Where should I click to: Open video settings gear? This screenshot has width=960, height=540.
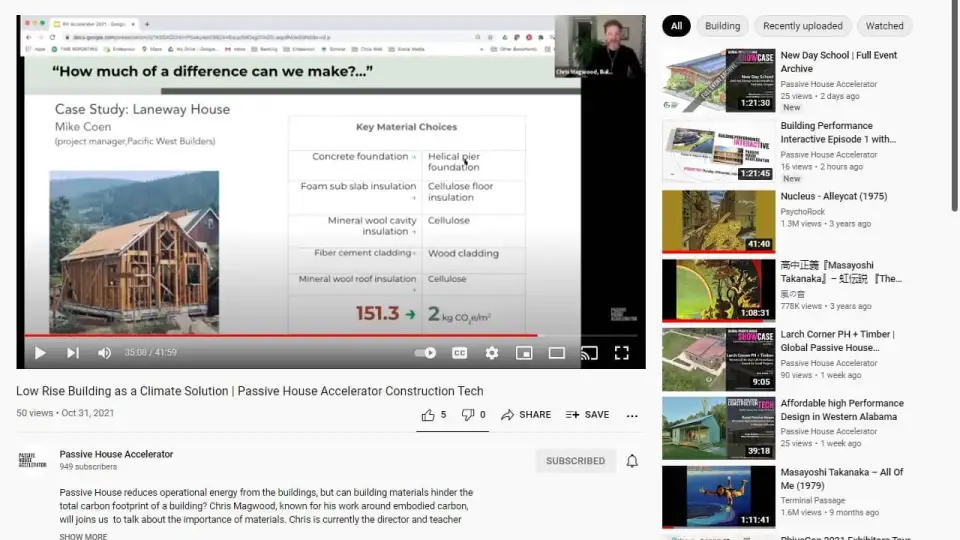click(491, 353)
